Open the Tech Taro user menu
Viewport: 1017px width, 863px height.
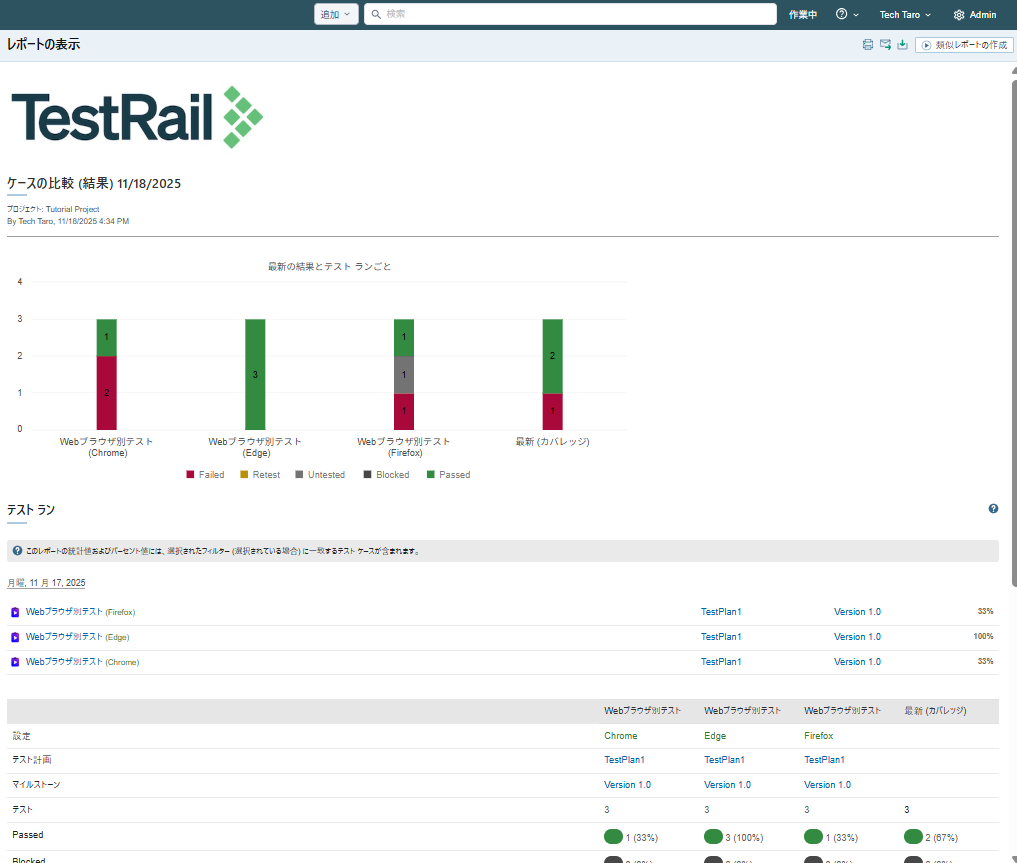coord(905,15)
